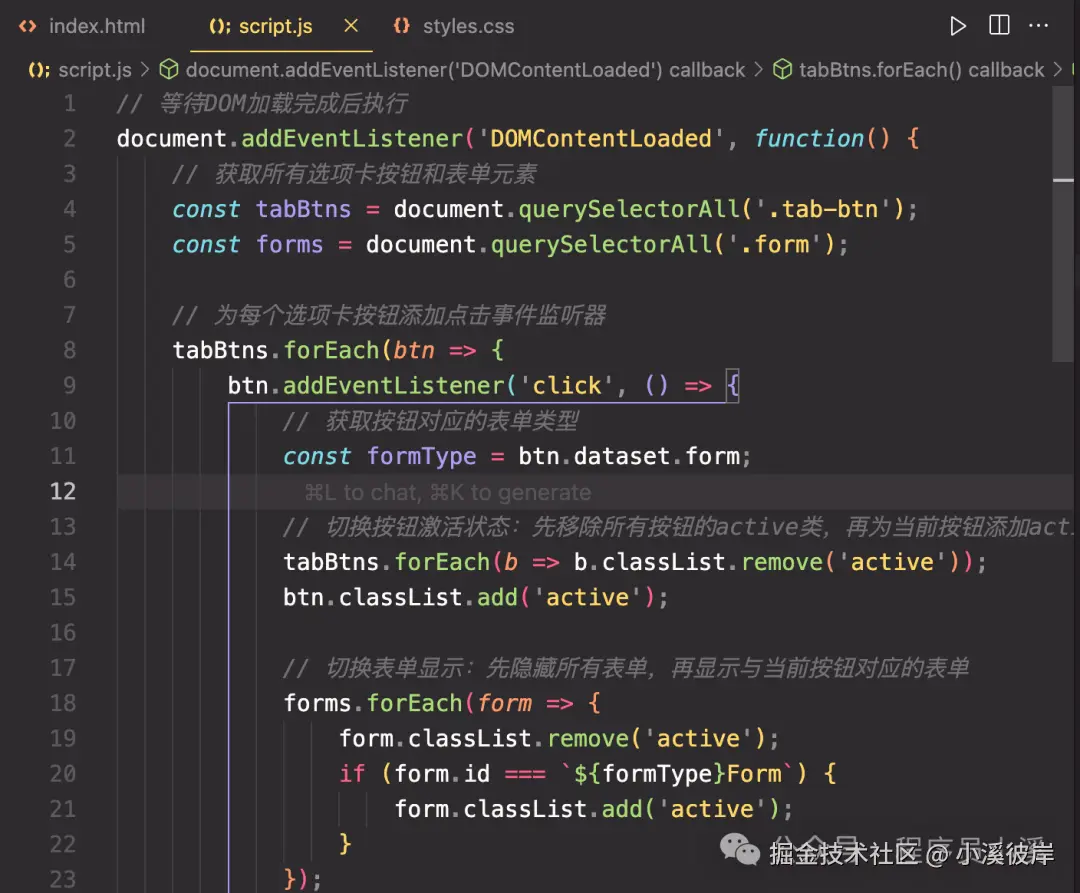The height and width of the screenshot is (893, 1080).
Task: Click the 'click' event string on line 9
Action: coord(566,386)
